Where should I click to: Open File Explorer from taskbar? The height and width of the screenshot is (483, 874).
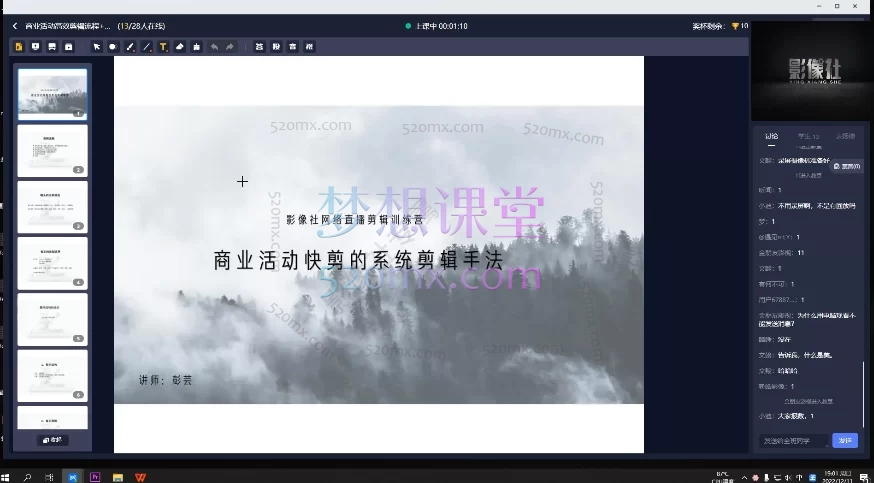[x=118, y=477]
